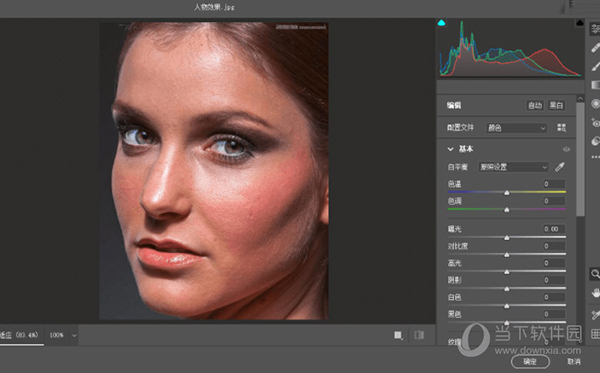Screen dimensions: 600x373
Task: Click the 曝光 0.00 value field
Action: (x=554, y=229)
